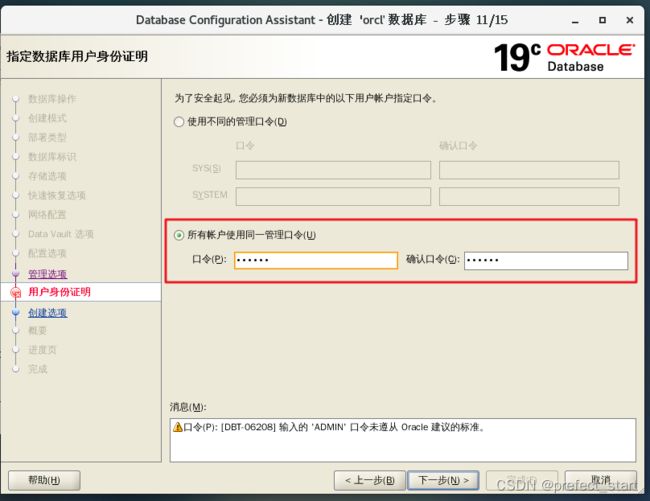This screenshot has width=650, height=501.
Task: Click the 创建选项 step bullet icon
Action: (x=16, y=312)
